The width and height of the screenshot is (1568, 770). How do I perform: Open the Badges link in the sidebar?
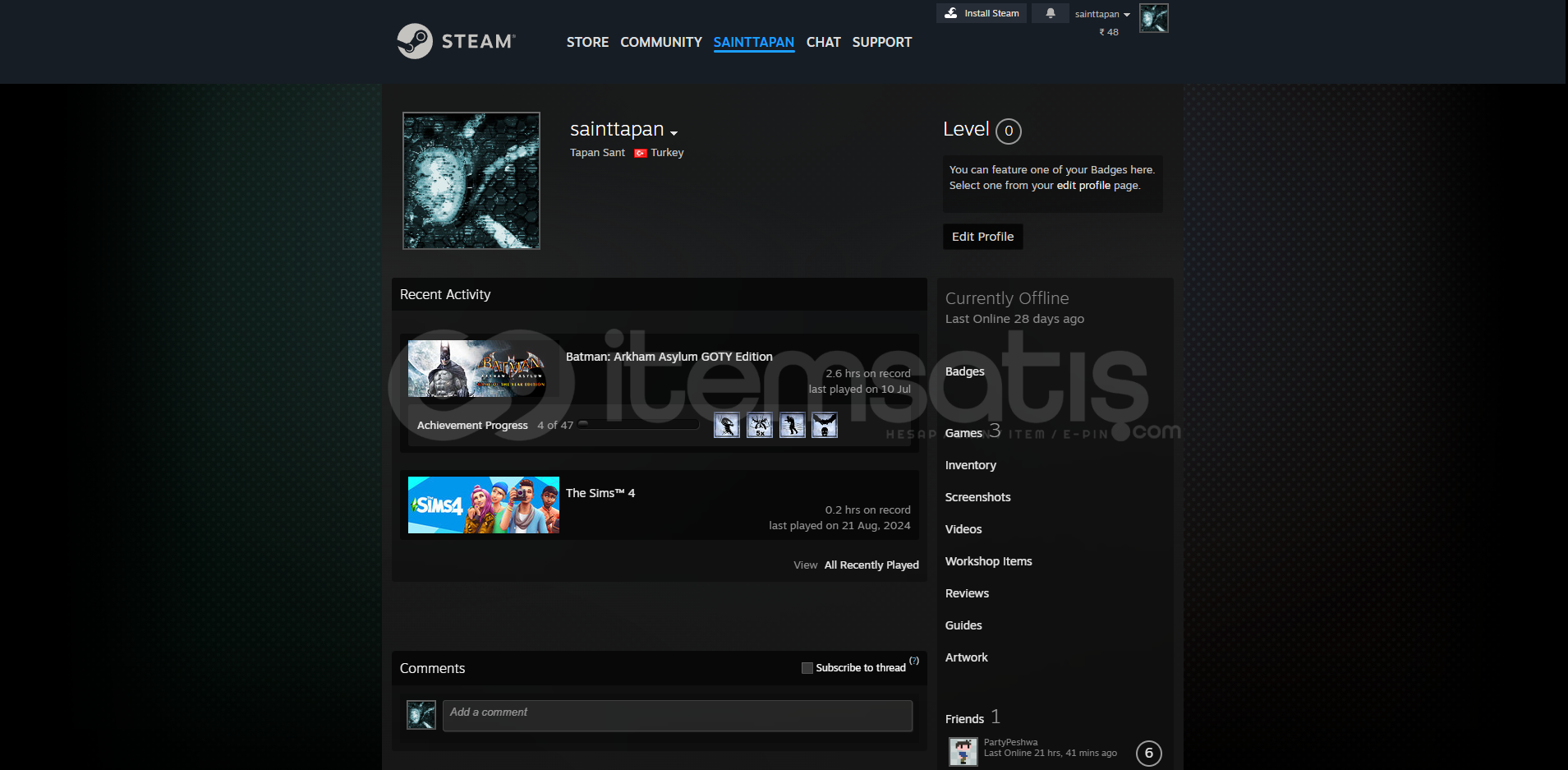click(964, 371)
